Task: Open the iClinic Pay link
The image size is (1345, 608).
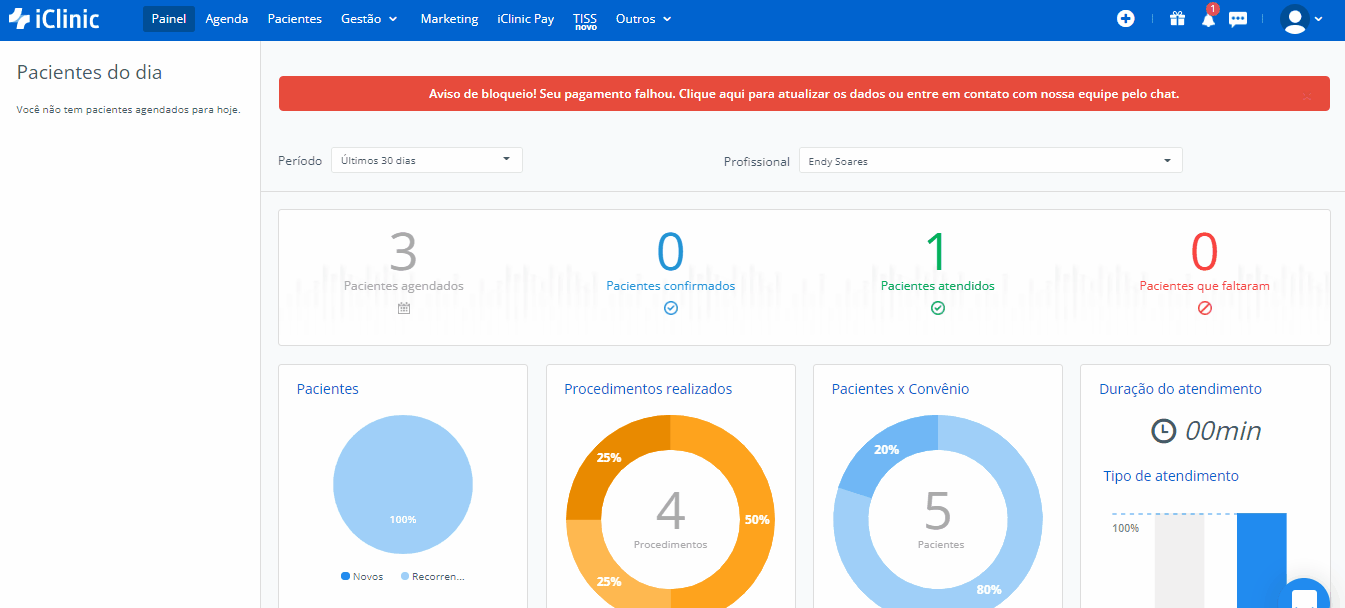Action: click(x=525, y=19)
